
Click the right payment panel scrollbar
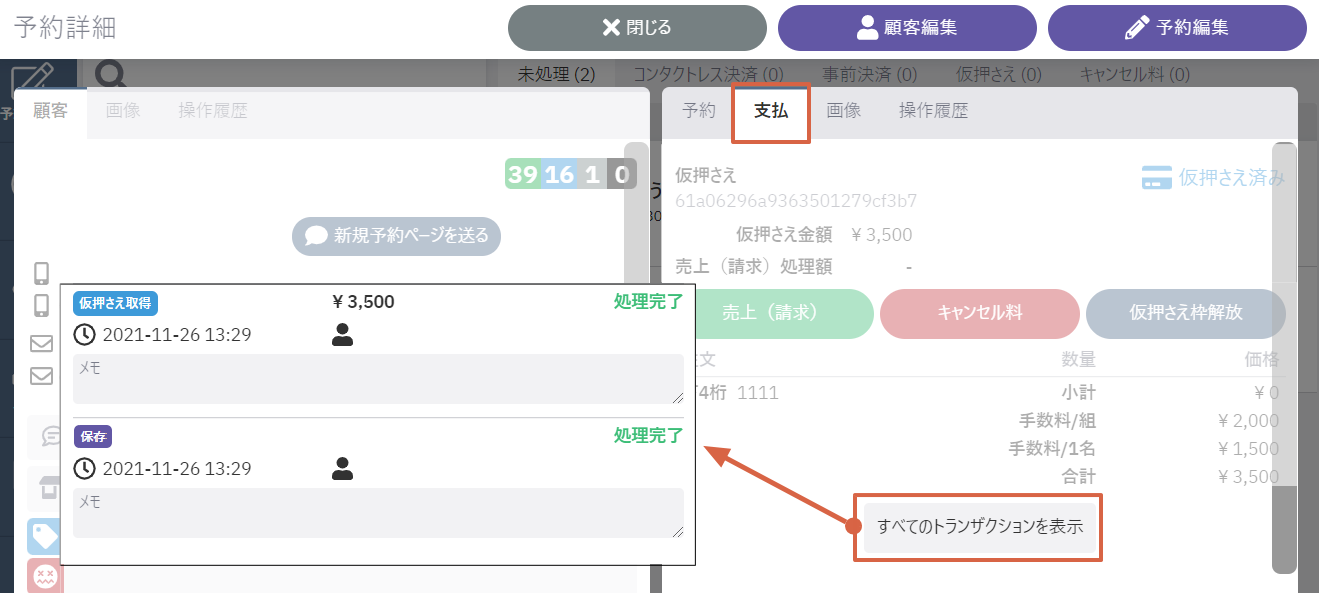click(x=1284, y=358)
